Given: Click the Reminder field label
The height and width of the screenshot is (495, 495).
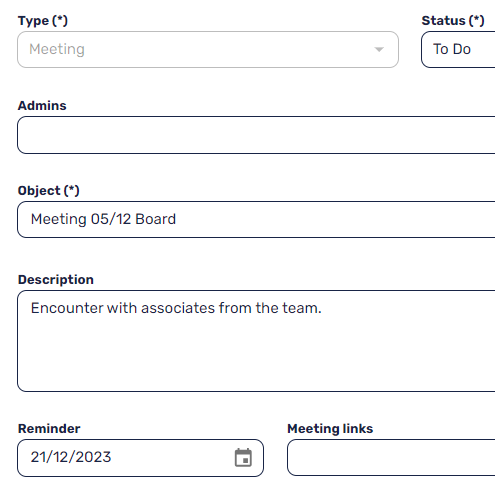Looking at the screenshot, I should (x=49, y=429).
